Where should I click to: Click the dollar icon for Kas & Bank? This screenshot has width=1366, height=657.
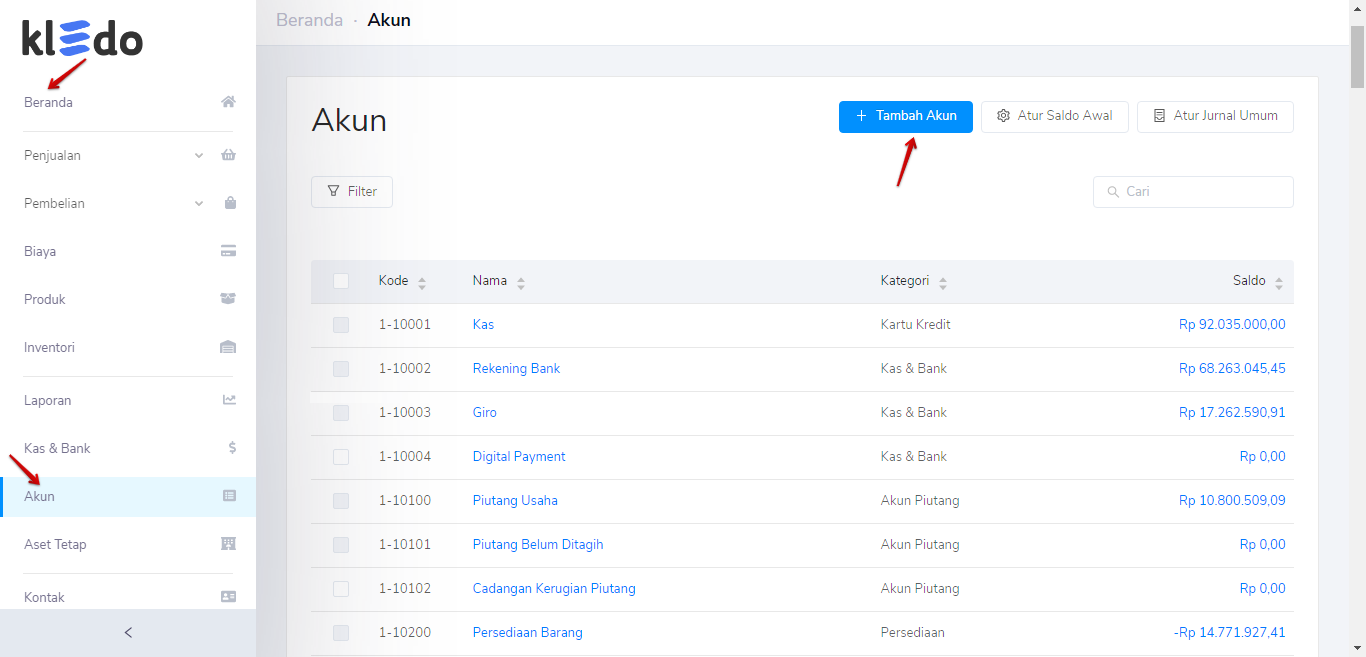(231, 447)
